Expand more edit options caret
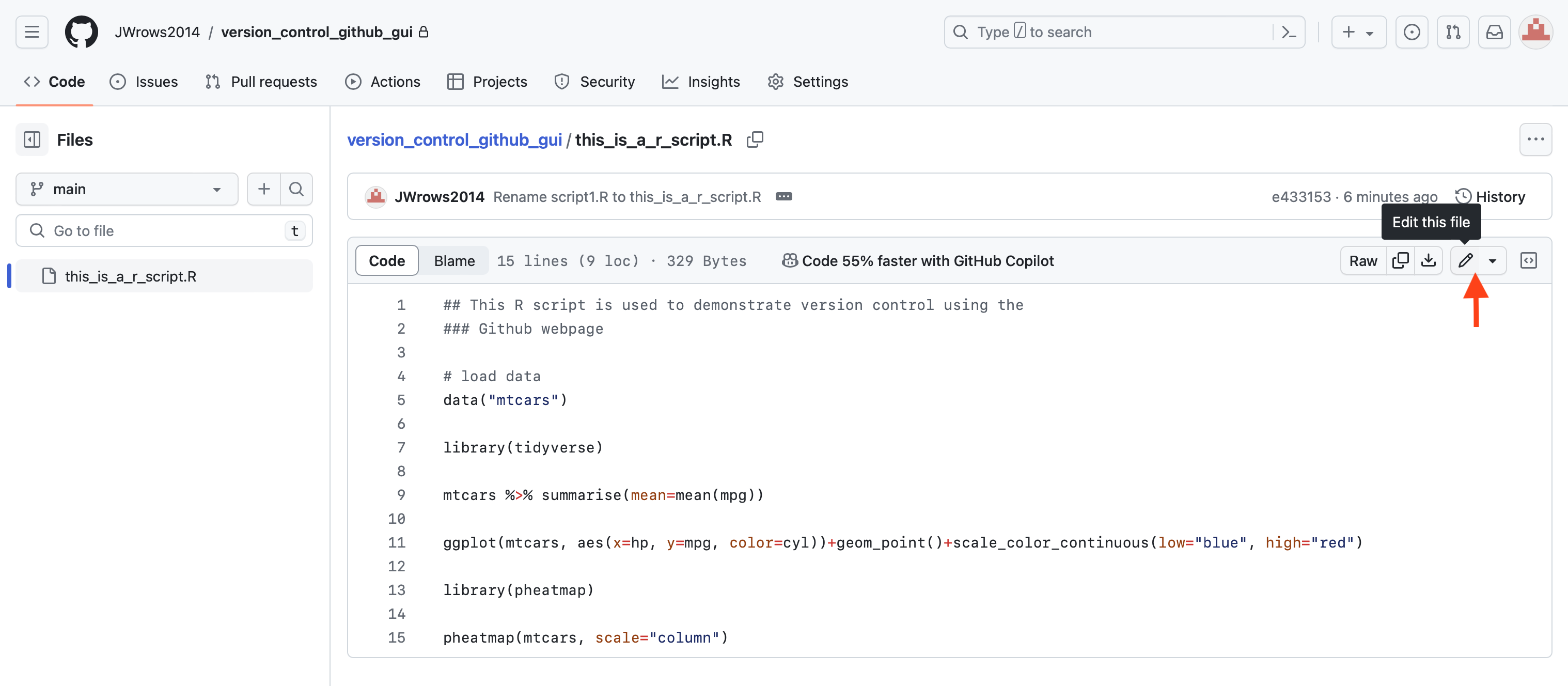The height and width of the screenshot is (686, 1568). (1493, 260)
